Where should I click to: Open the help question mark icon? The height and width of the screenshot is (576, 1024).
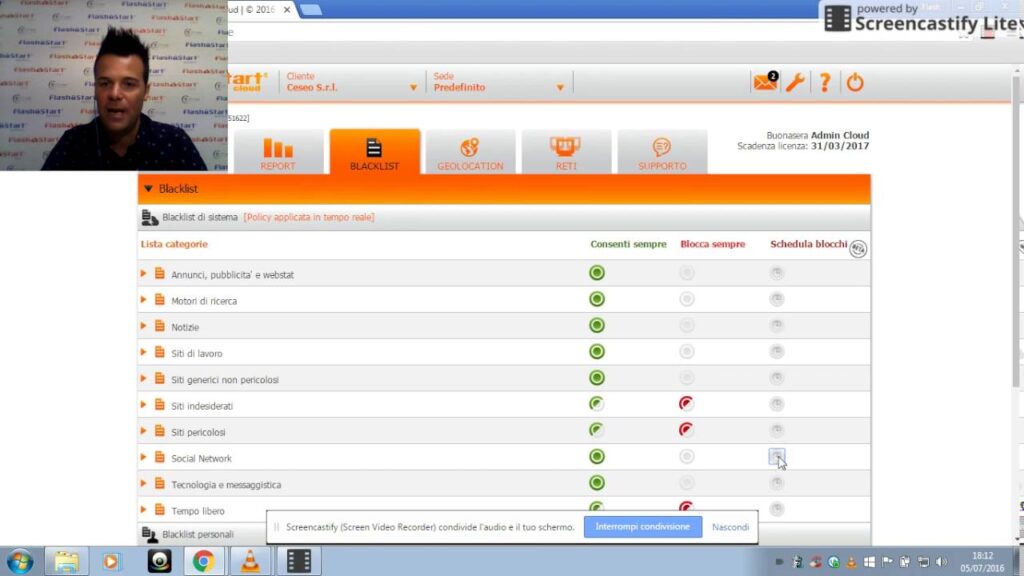click(825, 83)
